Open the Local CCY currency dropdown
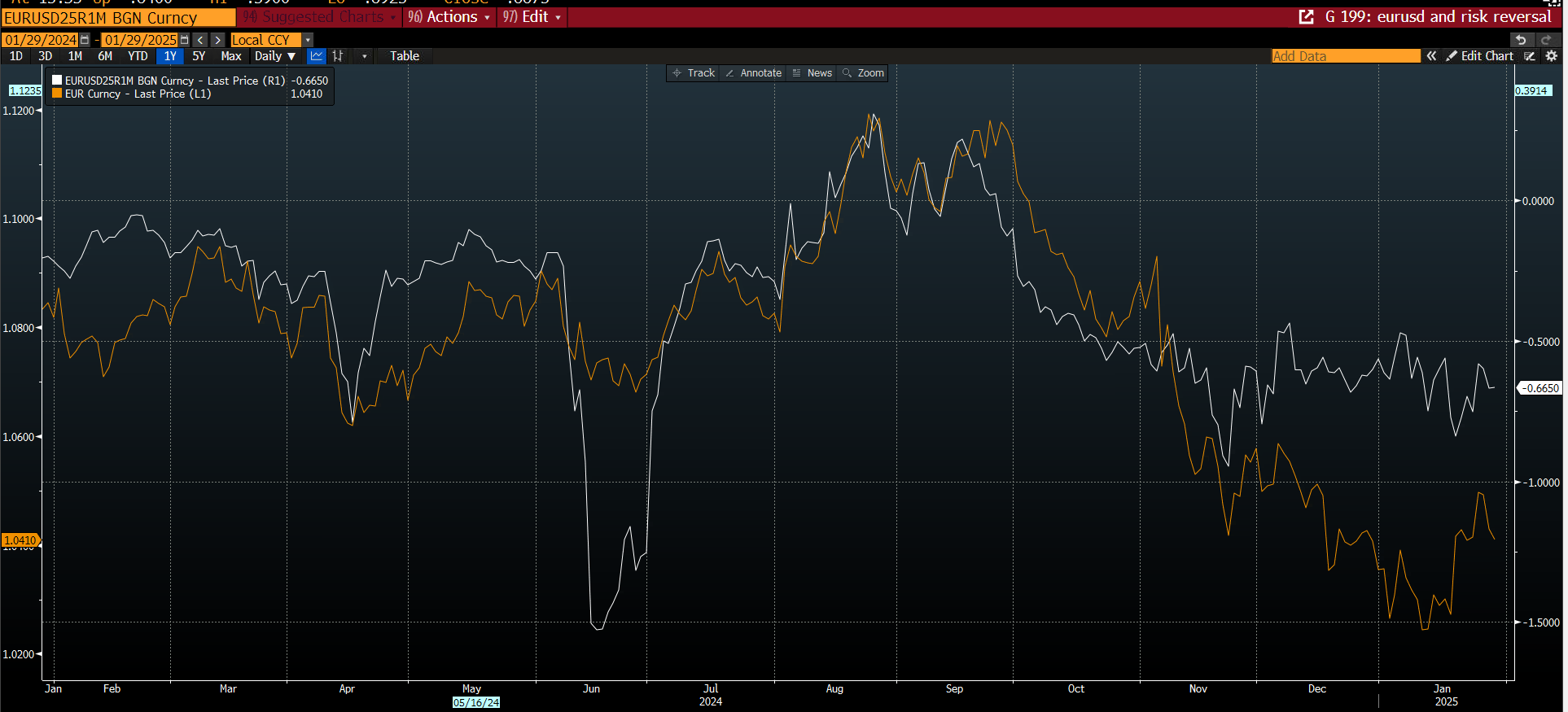The image size is (1568, 712). coord(308,40)
